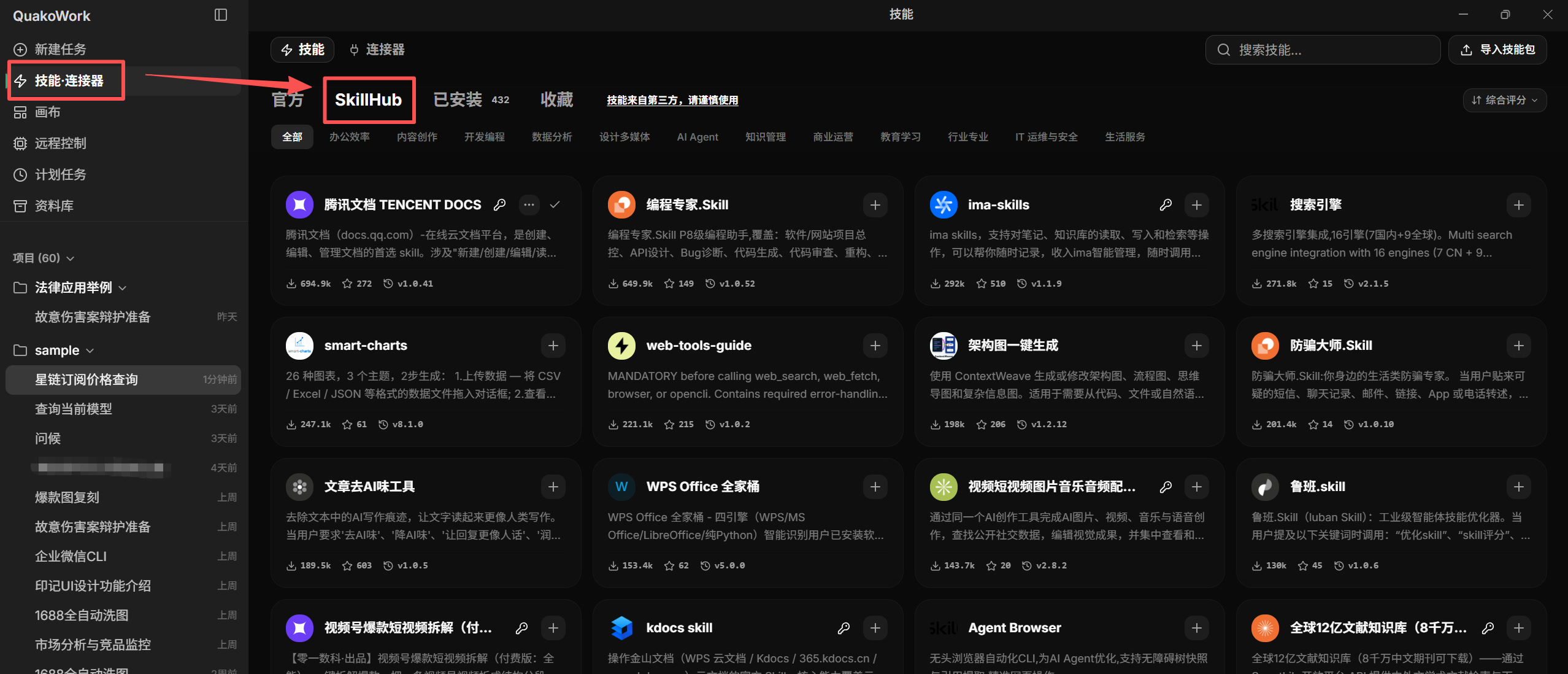Add 视频号爆款短视频拆解 with its plus button

tap(553, 629)
